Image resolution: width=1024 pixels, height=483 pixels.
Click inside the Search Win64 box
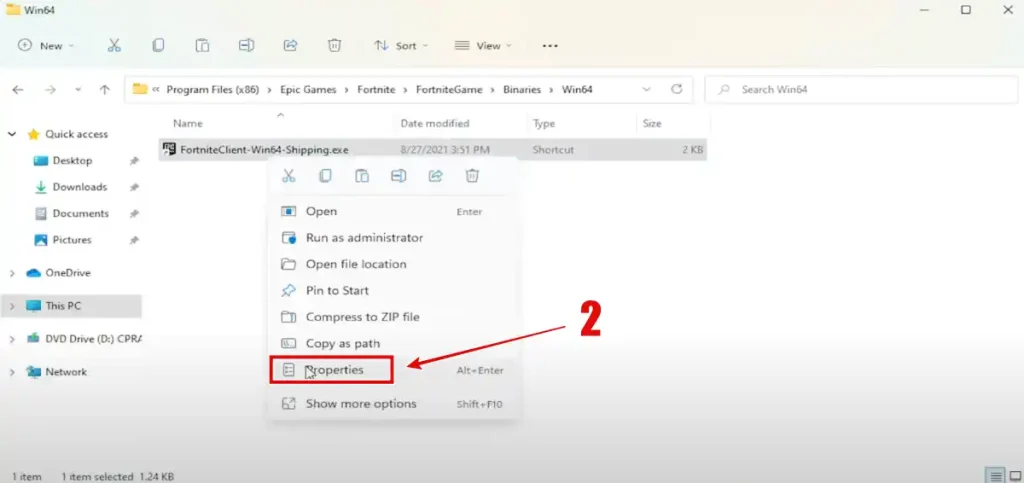(x=861, y=89)
